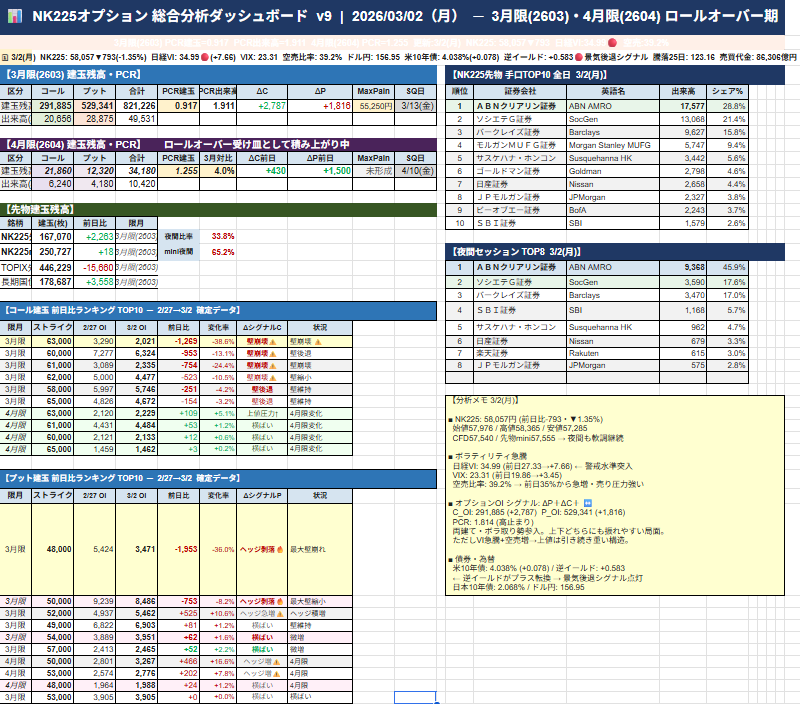Click the 4月限(2604) rollover section header
This screenshot has width=800, height=704.
pyautogui.click(x=218, y=144)
